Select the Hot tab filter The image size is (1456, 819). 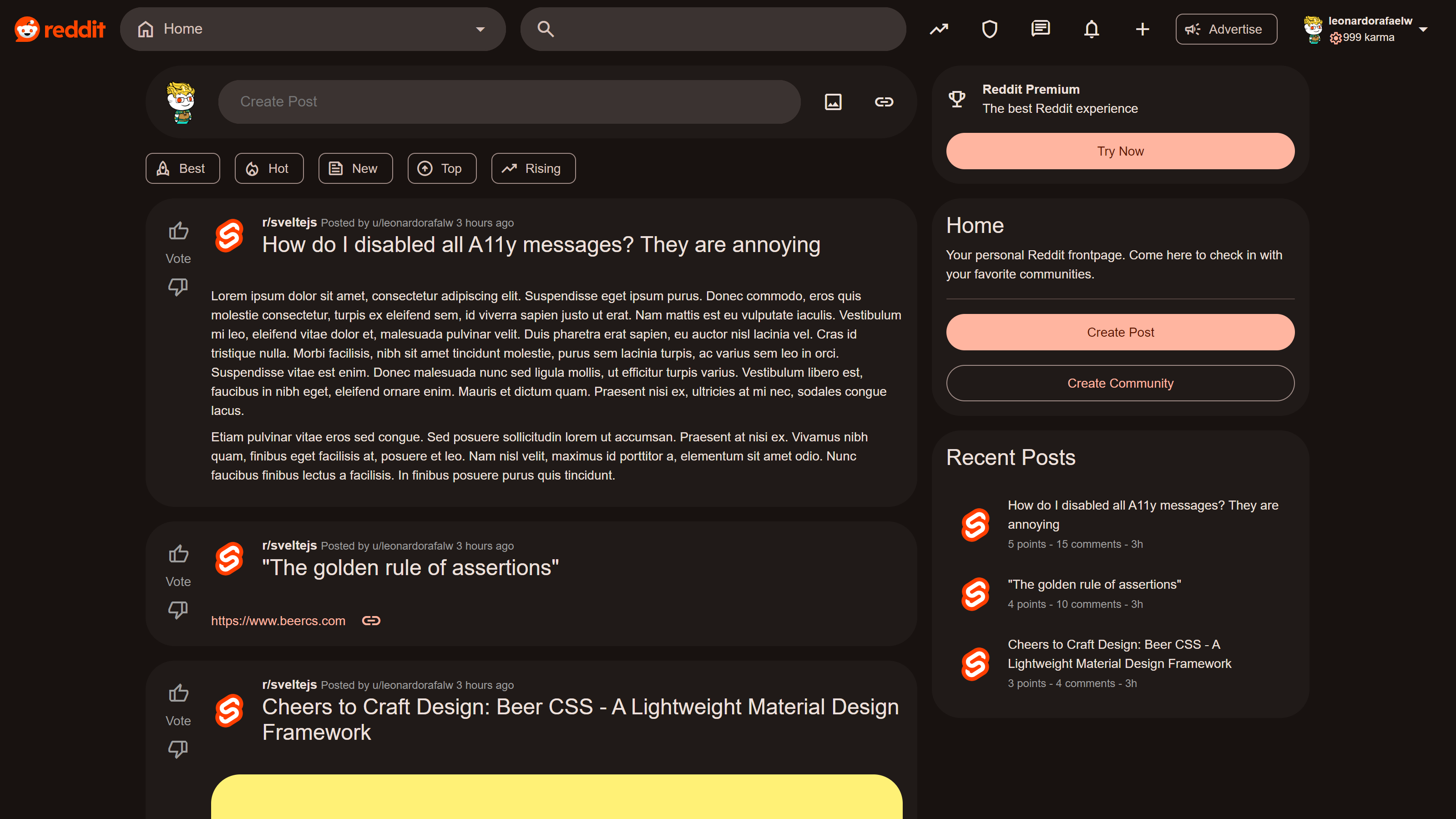coord(268,168)
